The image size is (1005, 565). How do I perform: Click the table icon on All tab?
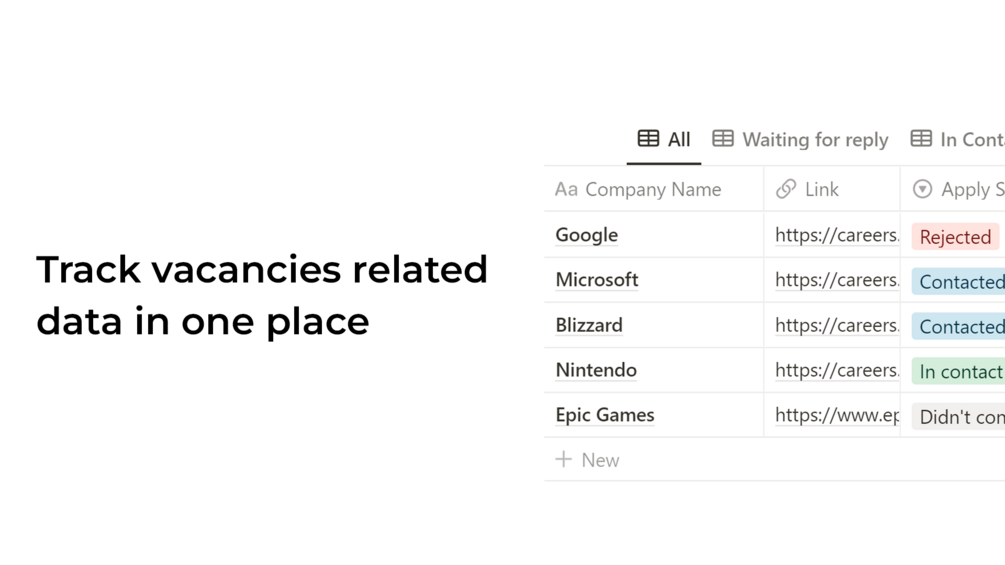point(648,139)
